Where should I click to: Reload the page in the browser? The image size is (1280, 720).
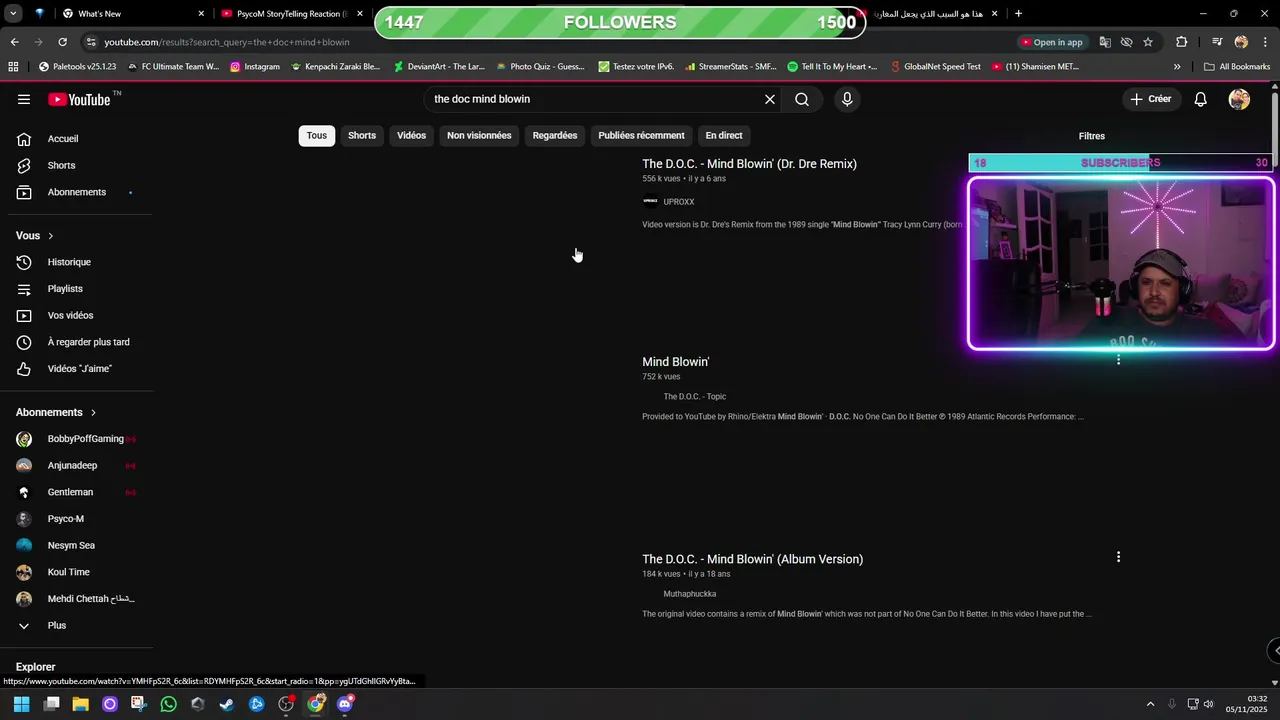point(62,42)
